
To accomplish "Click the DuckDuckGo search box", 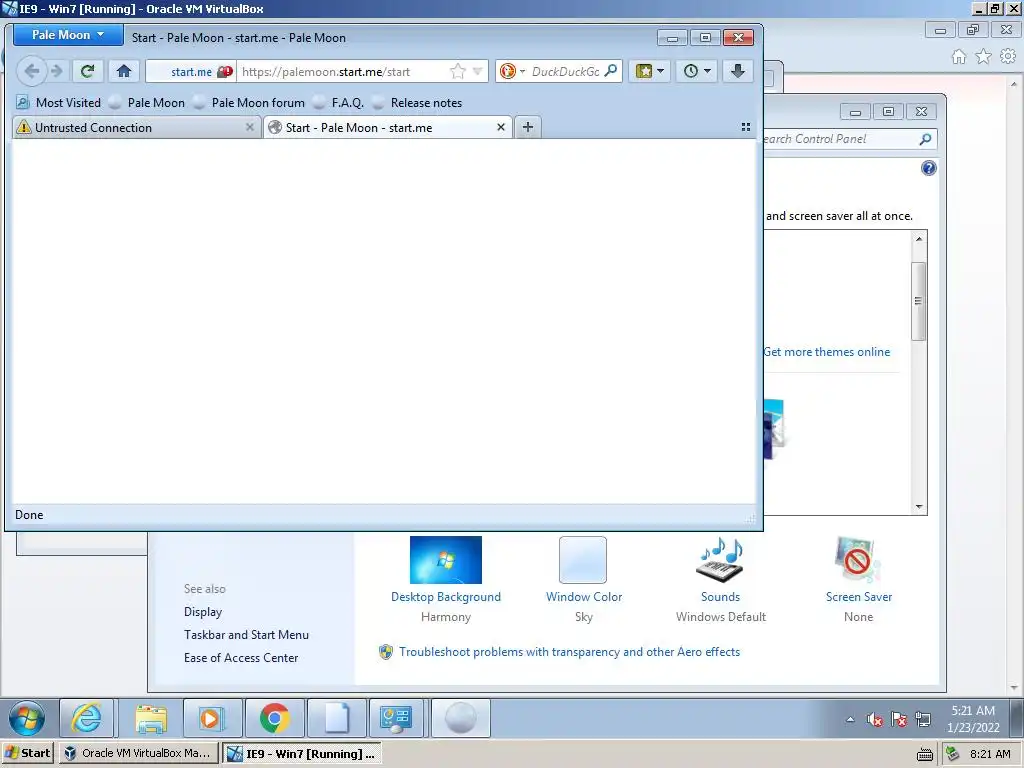I will click(x=565, y=72).
